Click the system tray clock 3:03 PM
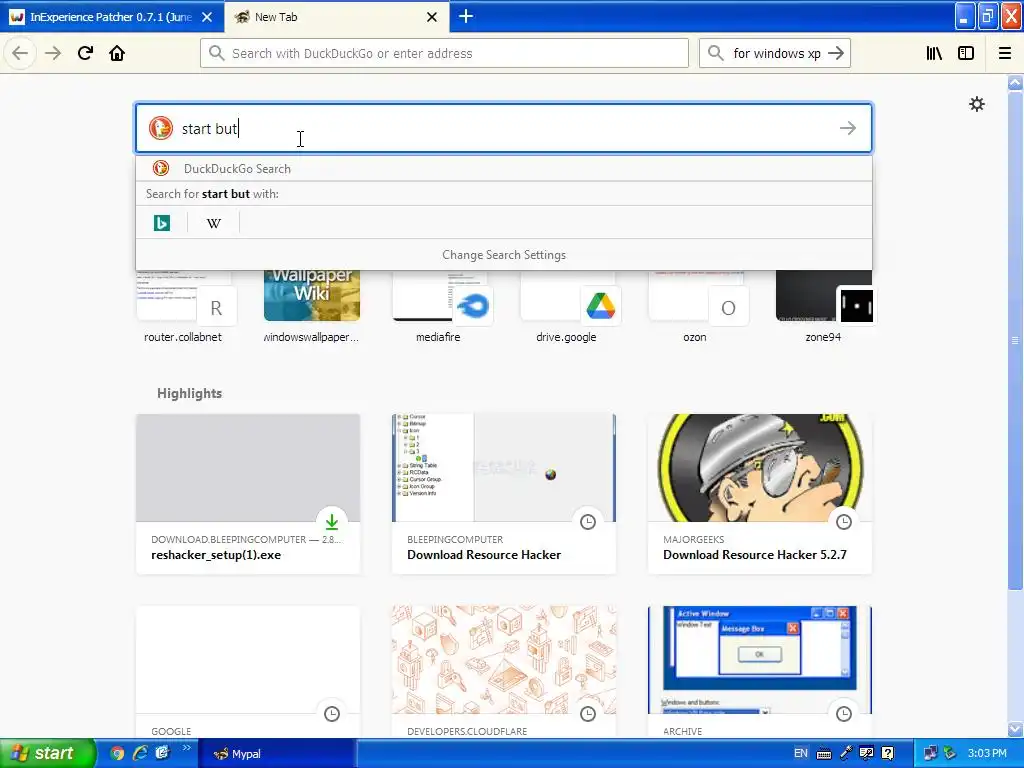Image resolution: width=1024 pixels, height=768 pixels. click(x=987, y=753)
